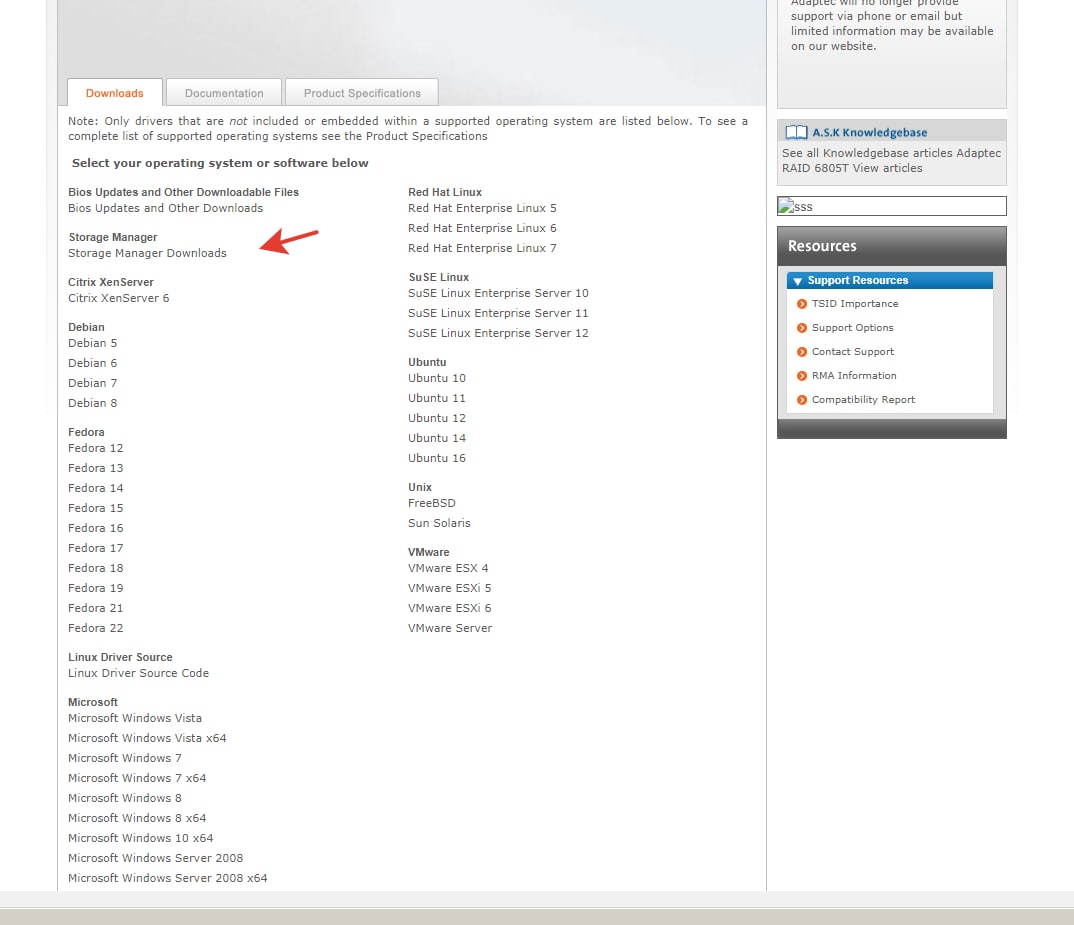Choose Microsoft Windows 7 x64 downloads
Image resolution: width=1074 pixels, height=925 pixels.
pos(137,778)
